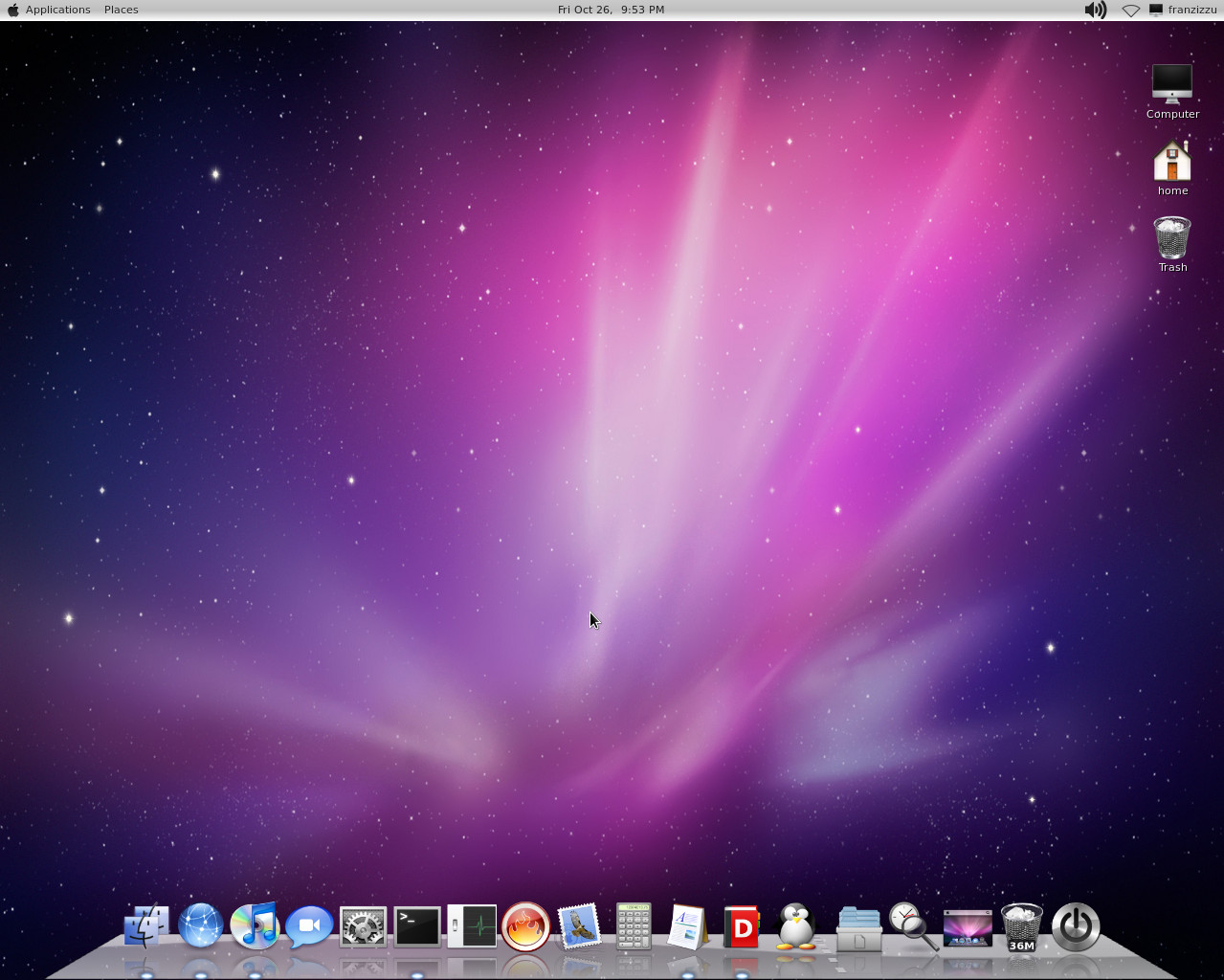Image resolution: width=1224 pixels, height=980 pixels.
Task: Launch the text document editor icon in dock
Action: 687,926
